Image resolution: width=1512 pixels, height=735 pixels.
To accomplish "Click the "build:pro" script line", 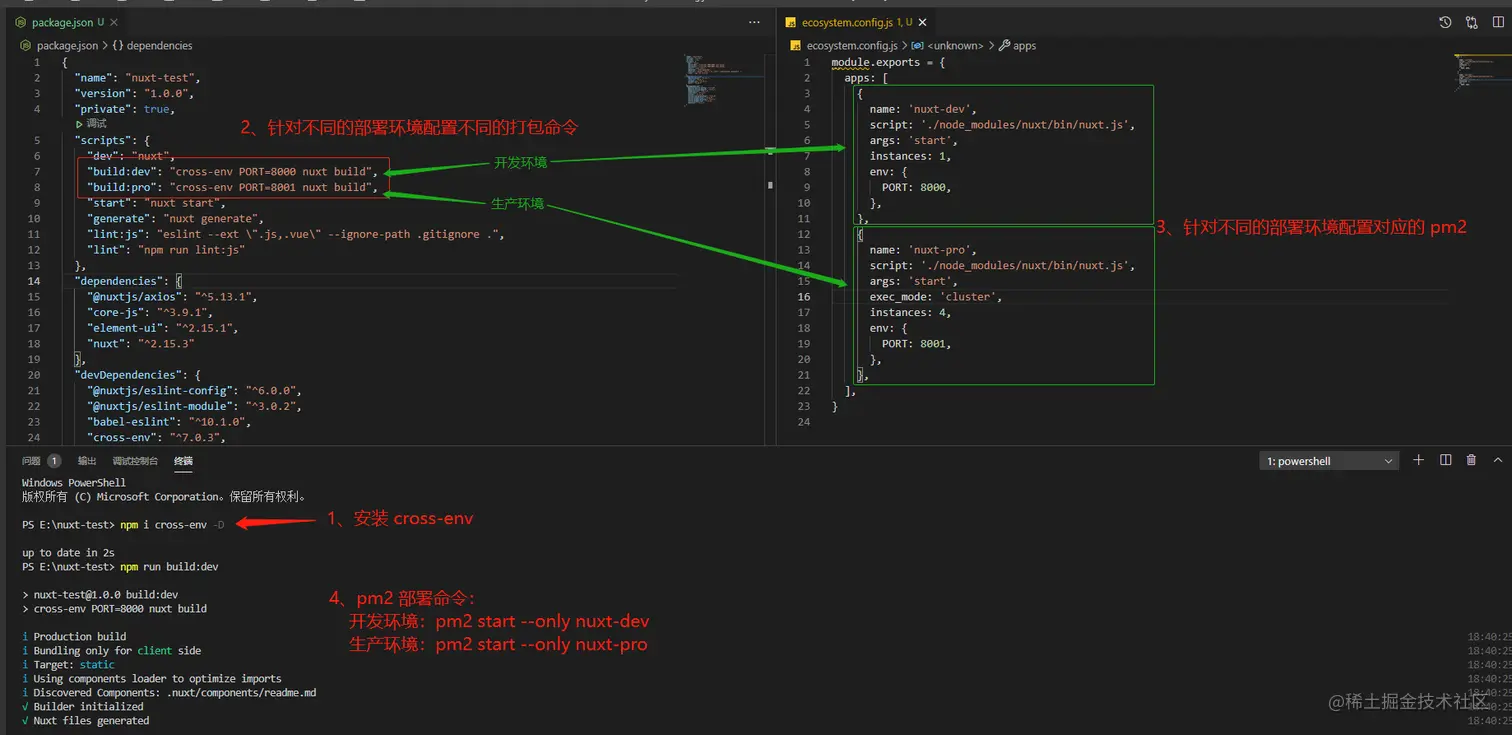I will [x=233, y=187].
